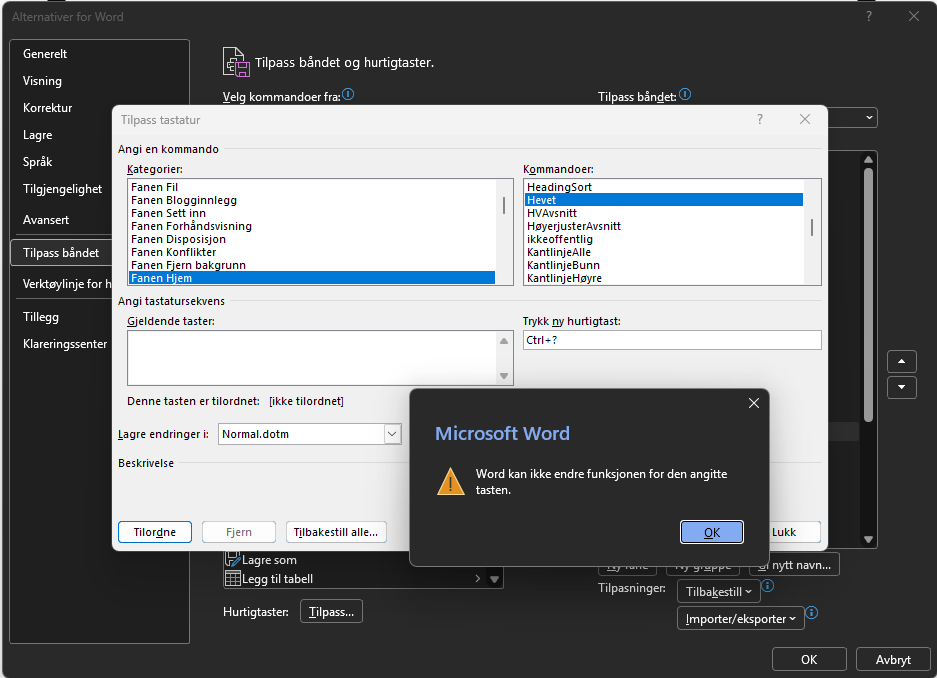Select KantlinjeBunn command
This screenshot has height=678, width=937.
663,265
